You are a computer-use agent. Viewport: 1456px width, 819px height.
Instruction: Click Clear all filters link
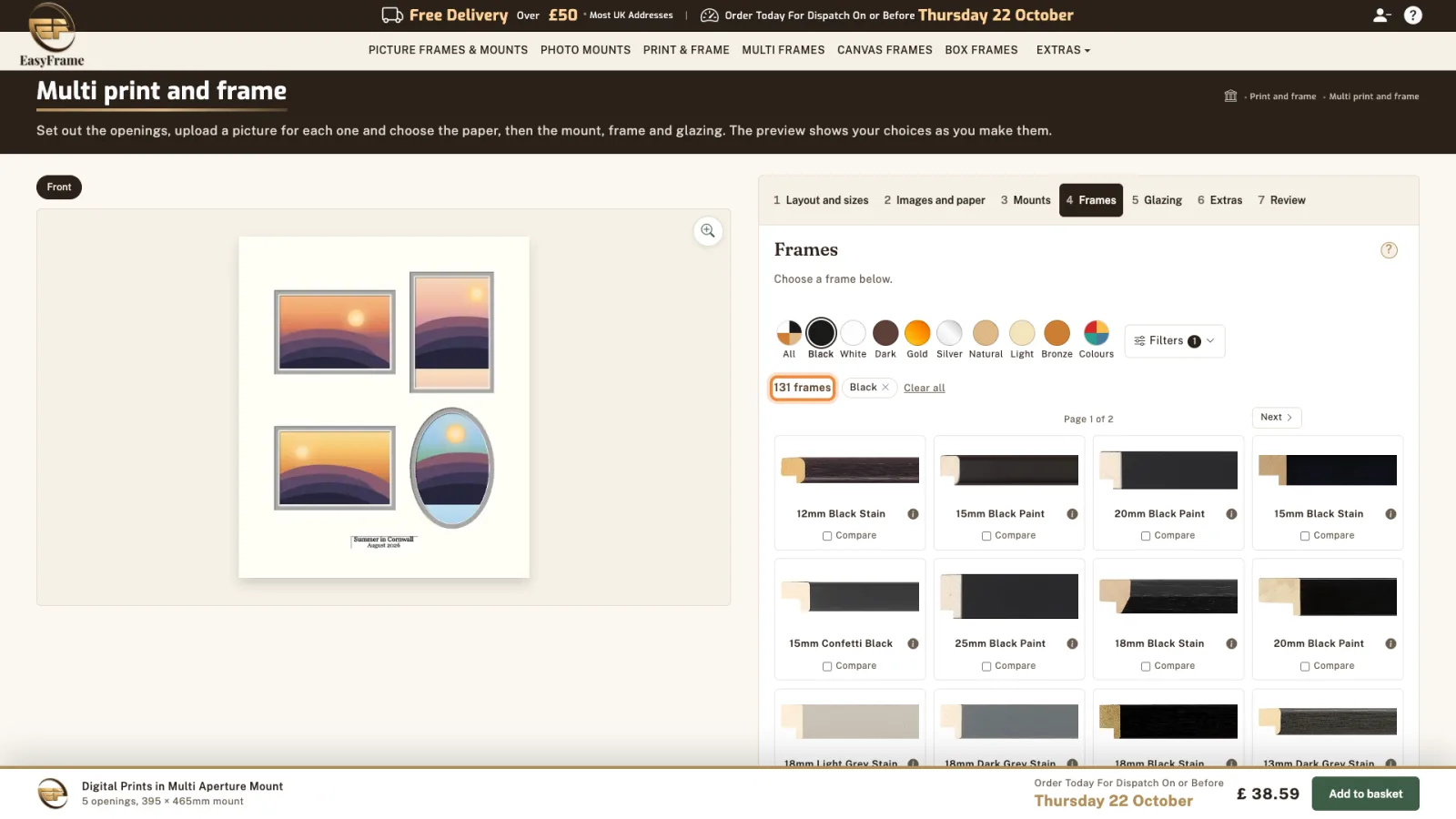click(925, 388)
